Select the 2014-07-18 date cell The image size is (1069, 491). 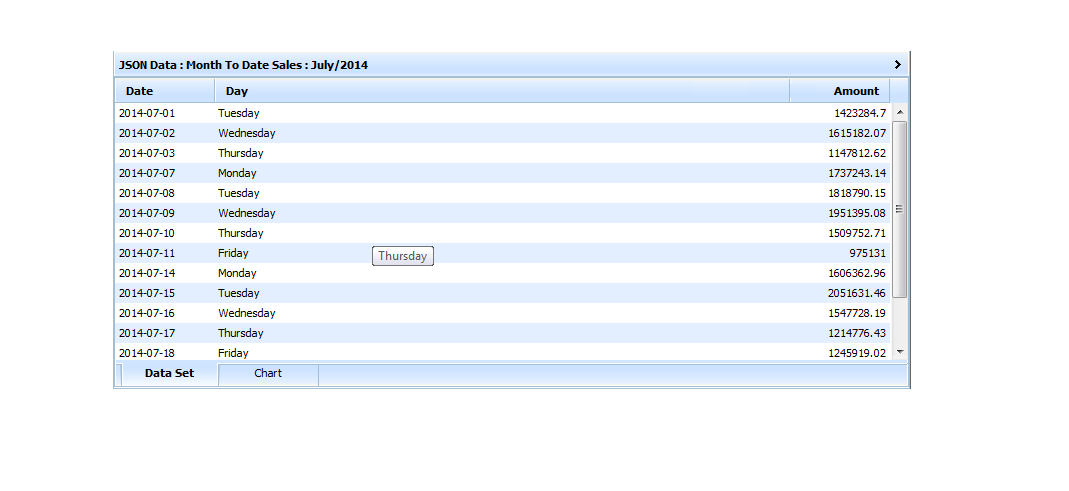(x=147, y=353)
